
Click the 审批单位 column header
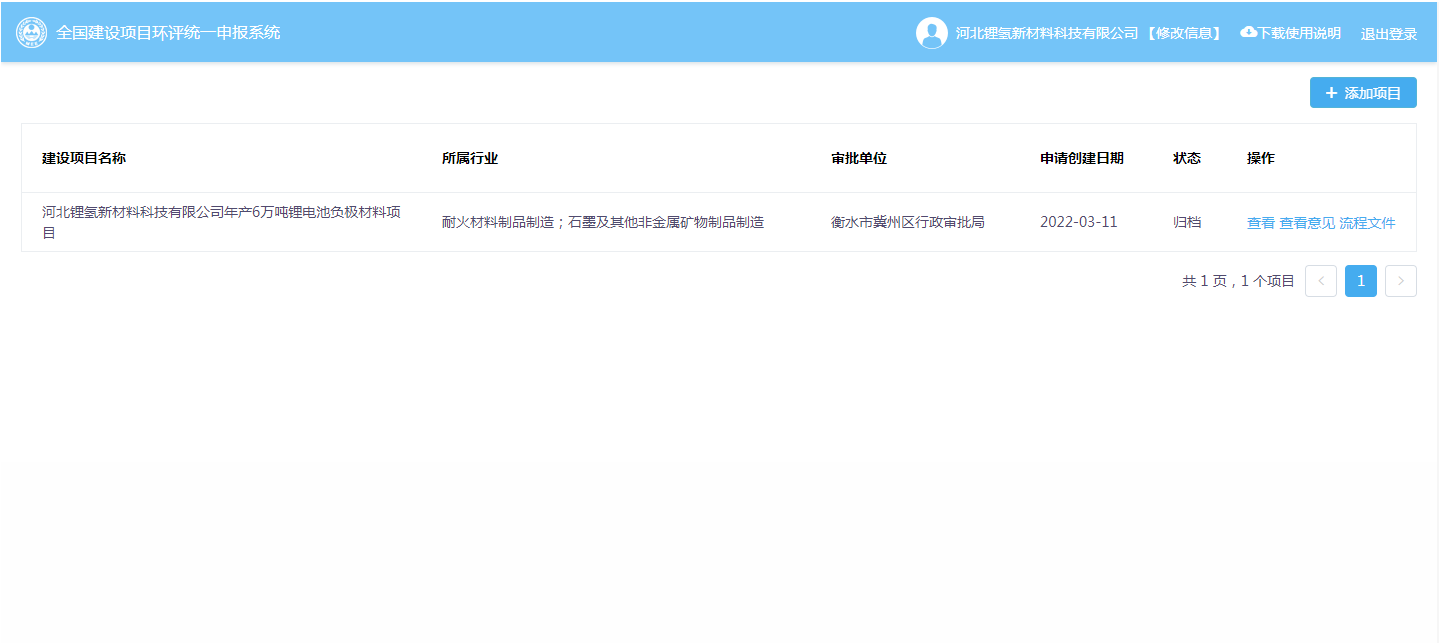click(859, 158)
